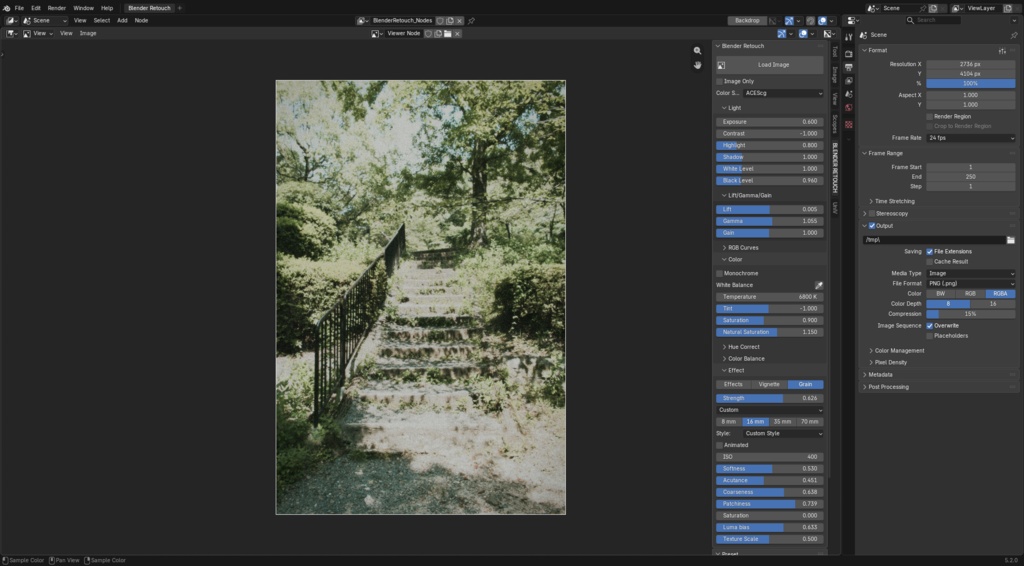Select the Blender Retouch workspace tab
Viewport: 1024px width, 566px height.
(x=149, y=8)
